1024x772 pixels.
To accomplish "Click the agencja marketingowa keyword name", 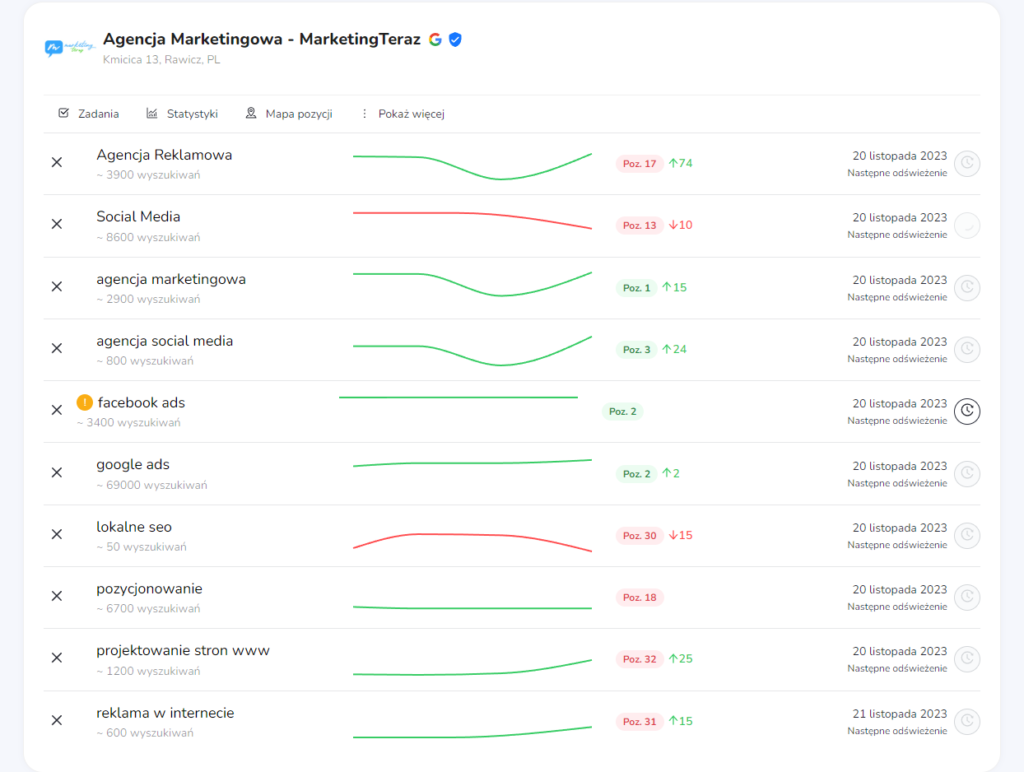I will (171, 279).
